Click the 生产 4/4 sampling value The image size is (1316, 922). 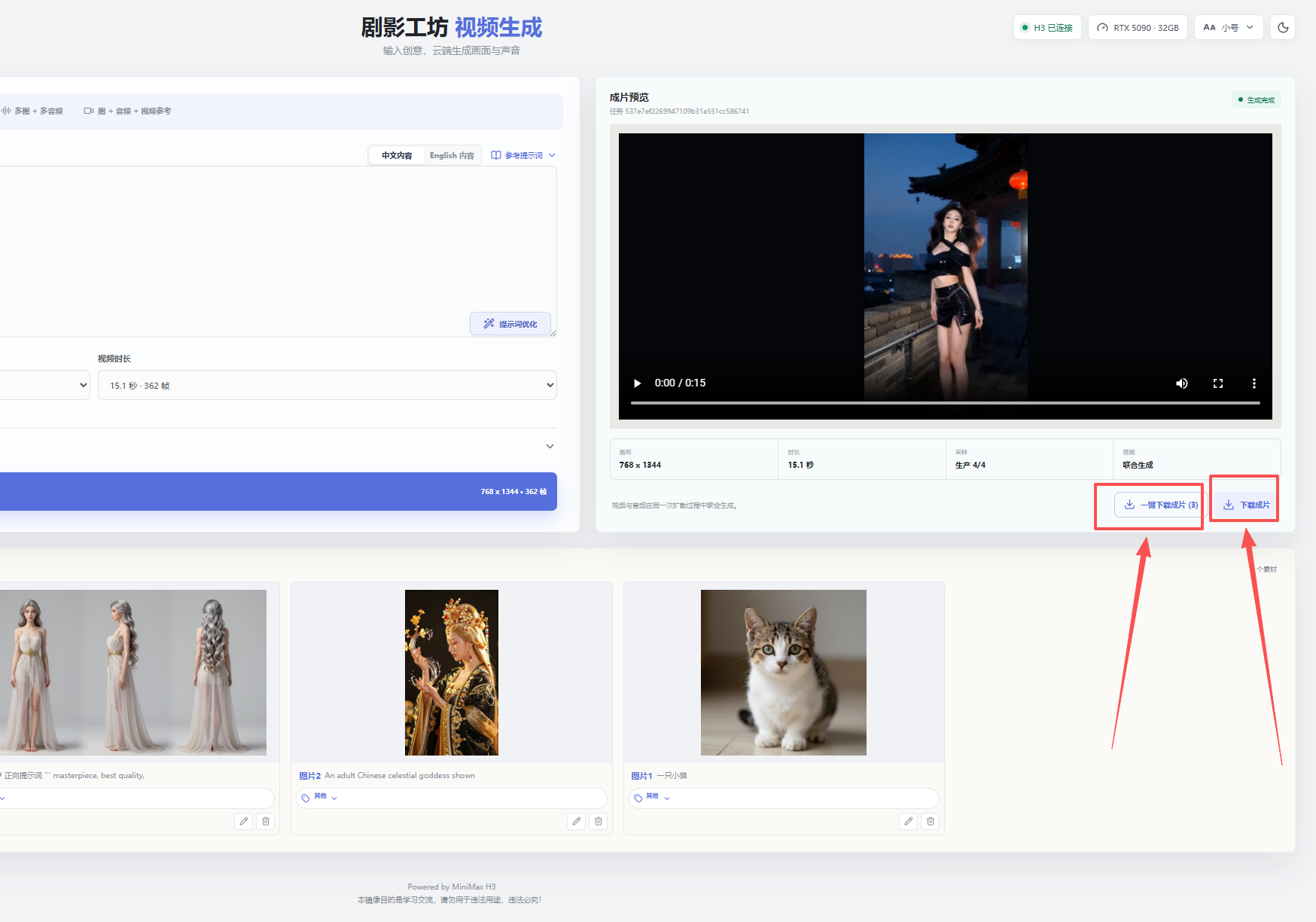(970, 465)
